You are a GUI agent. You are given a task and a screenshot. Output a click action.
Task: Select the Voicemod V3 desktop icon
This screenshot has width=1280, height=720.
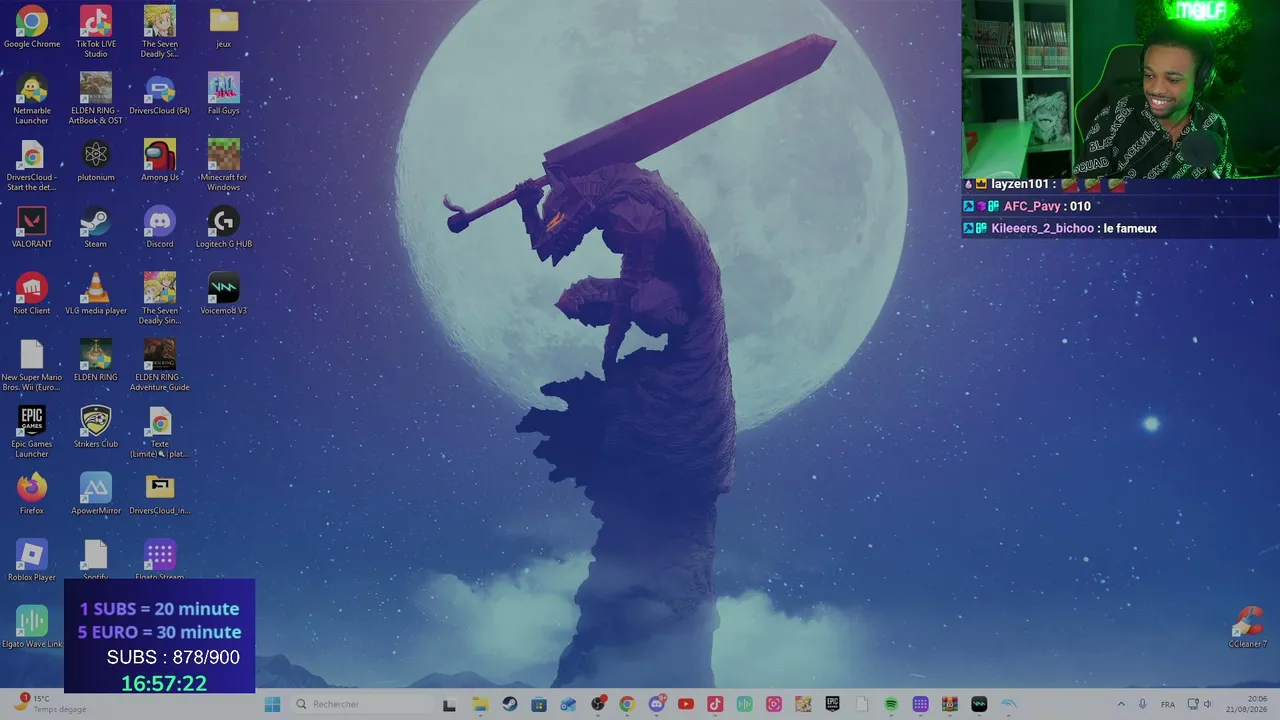point(223,294)
